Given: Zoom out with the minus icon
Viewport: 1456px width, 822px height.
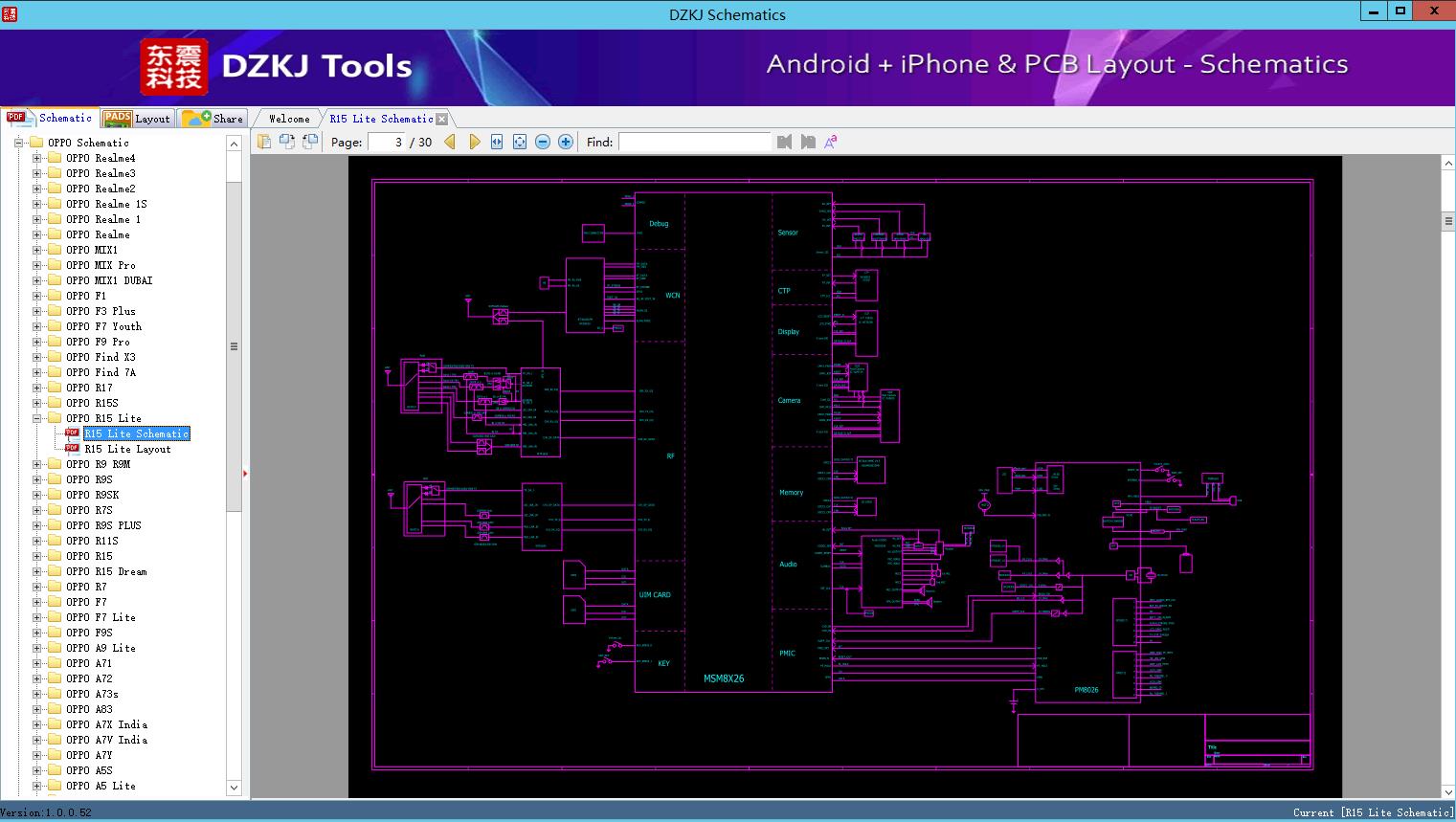Looking at the screenshot, I should (x=543, y=142).
